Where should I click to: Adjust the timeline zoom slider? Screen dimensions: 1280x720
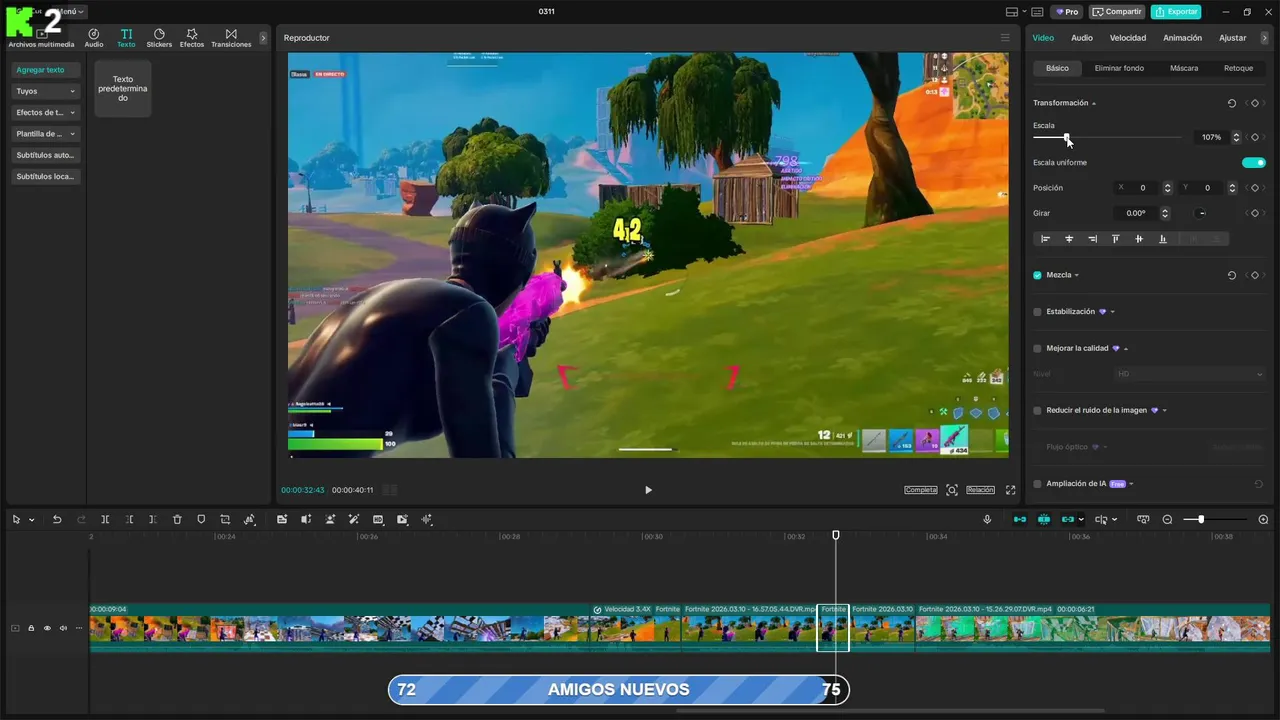[x=1201, y=519]
